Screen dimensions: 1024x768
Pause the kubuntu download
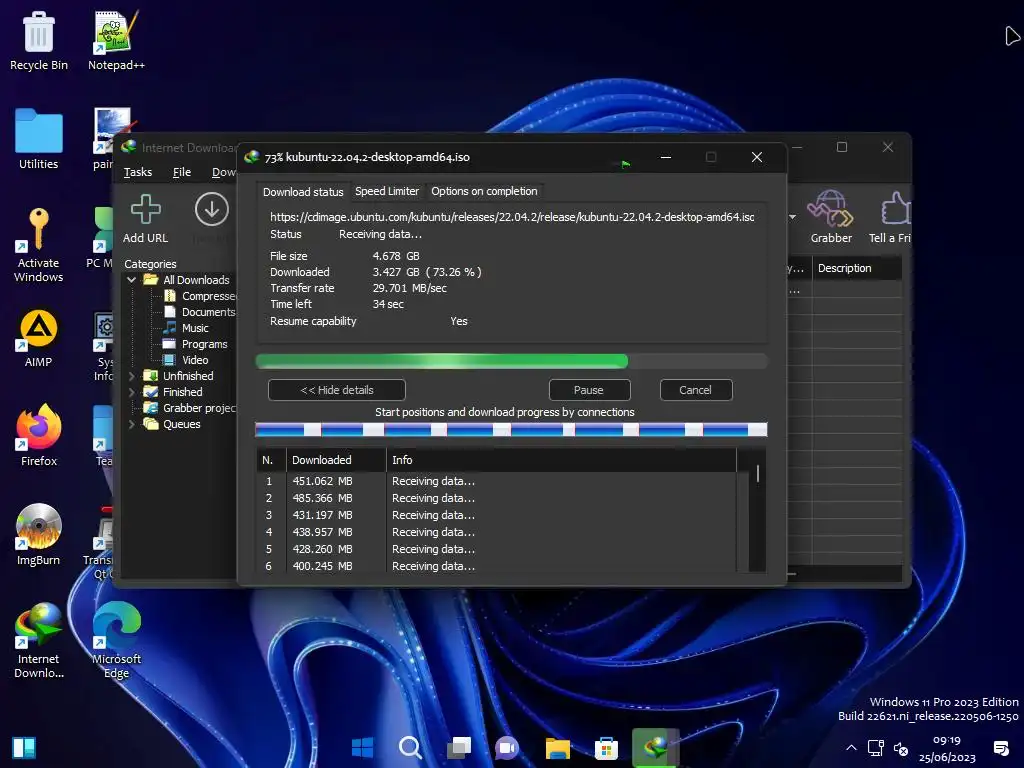(x=589, y=390)
